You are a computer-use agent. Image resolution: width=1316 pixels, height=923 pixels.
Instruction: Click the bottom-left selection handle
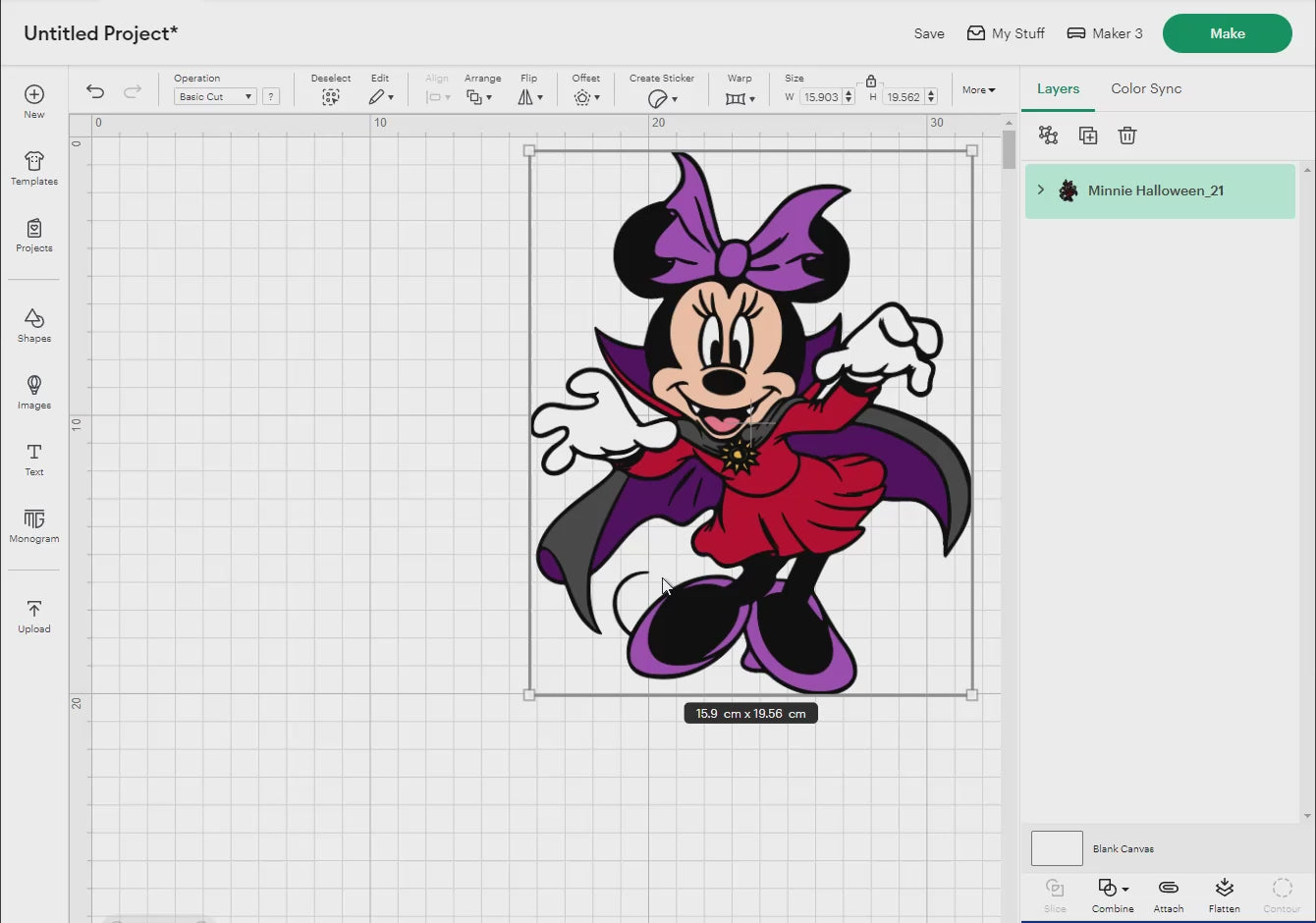529,694
